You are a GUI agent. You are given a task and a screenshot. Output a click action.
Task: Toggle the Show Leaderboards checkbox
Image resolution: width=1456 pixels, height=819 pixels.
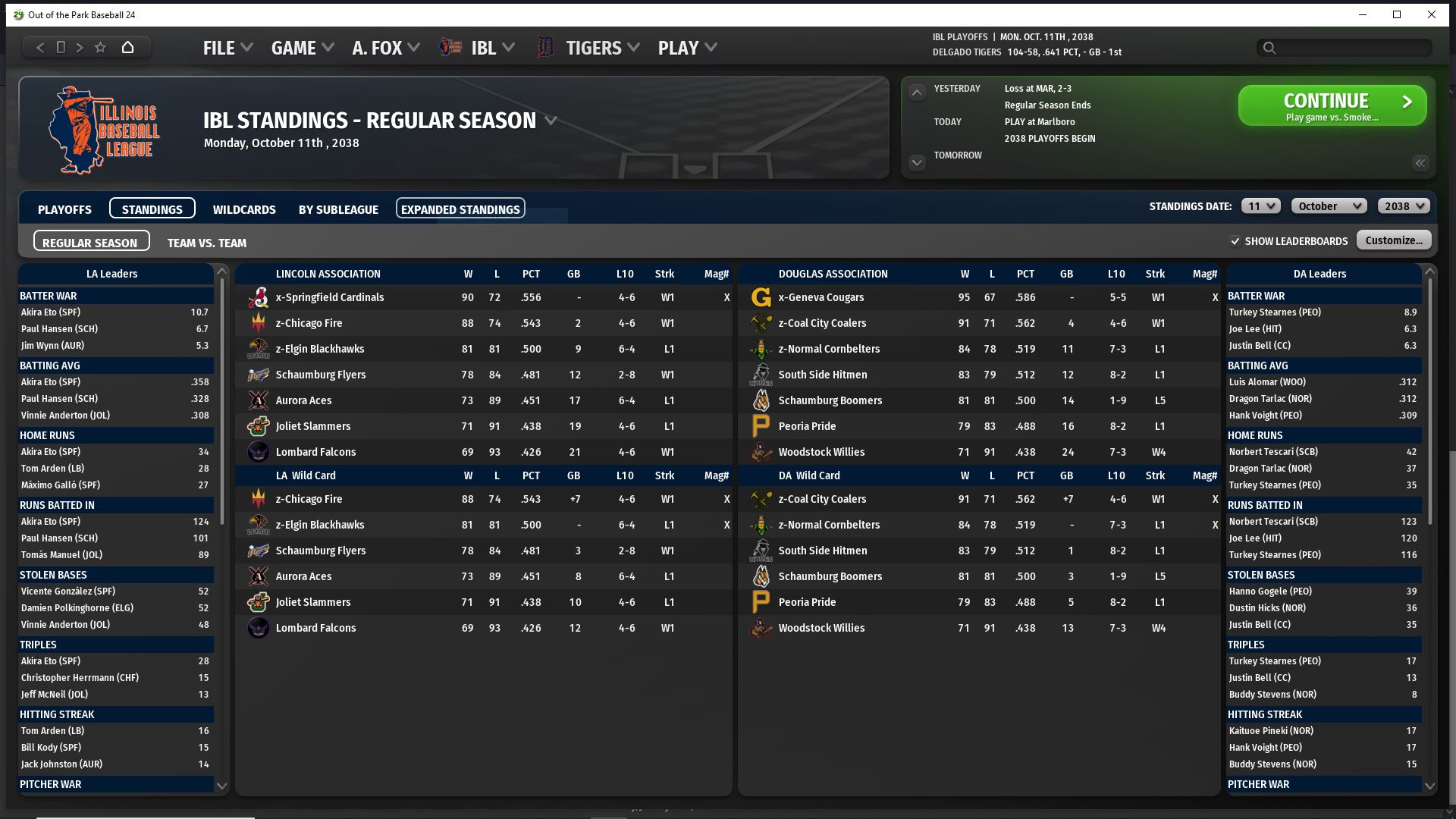point(1235,241)
